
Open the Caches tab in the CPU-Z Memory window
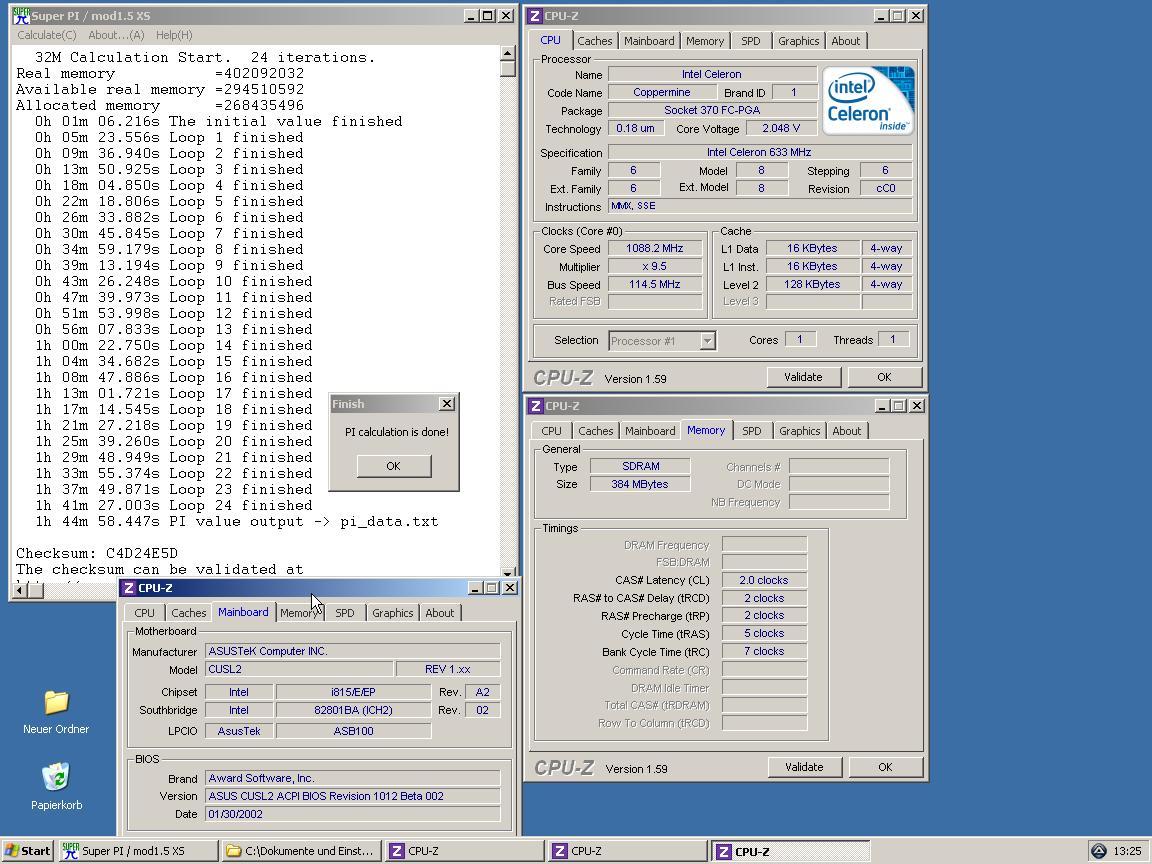coord(595,431)
